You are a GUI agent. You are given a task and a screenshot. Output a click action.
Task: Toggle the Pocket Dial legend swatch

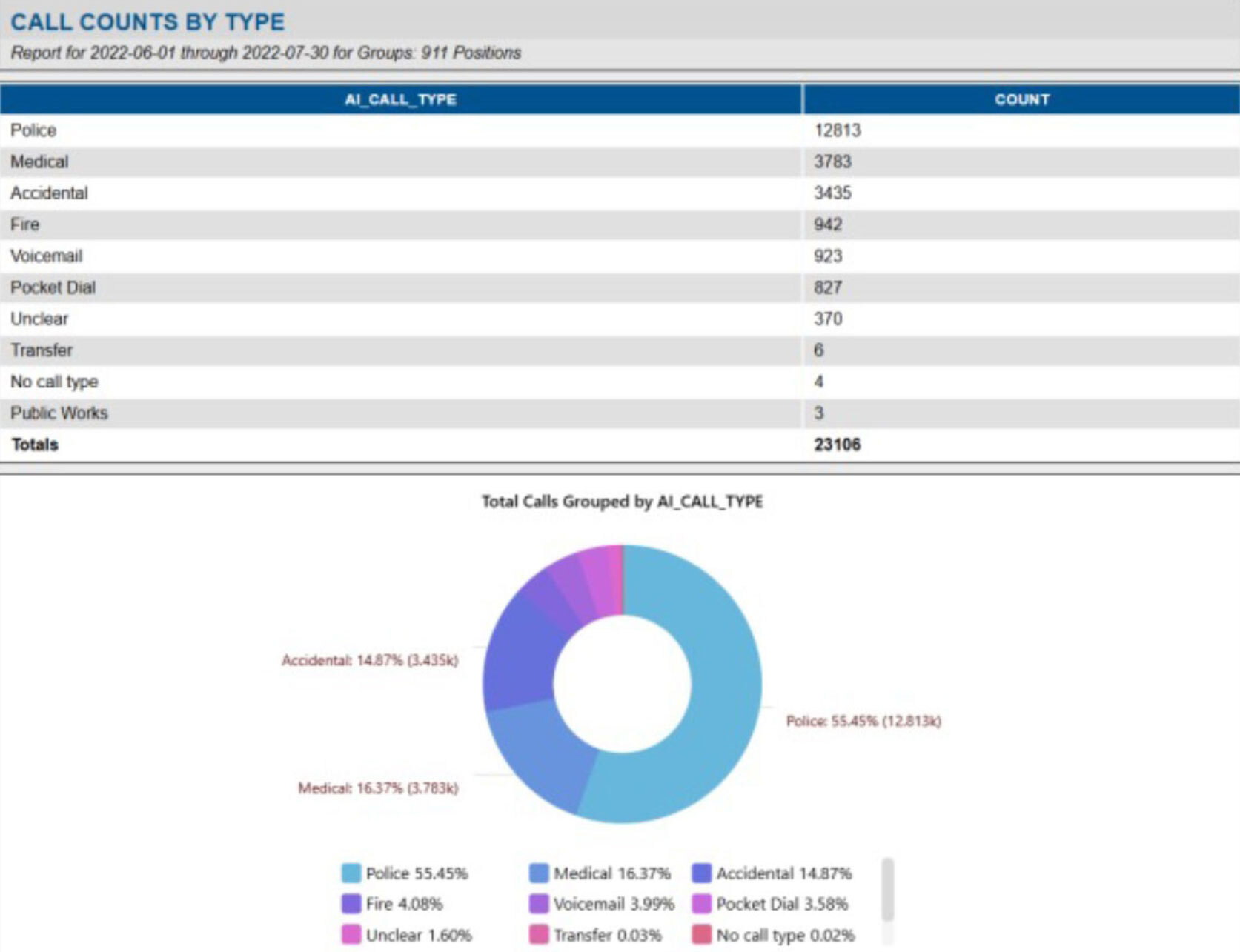[x=701, y=904]
